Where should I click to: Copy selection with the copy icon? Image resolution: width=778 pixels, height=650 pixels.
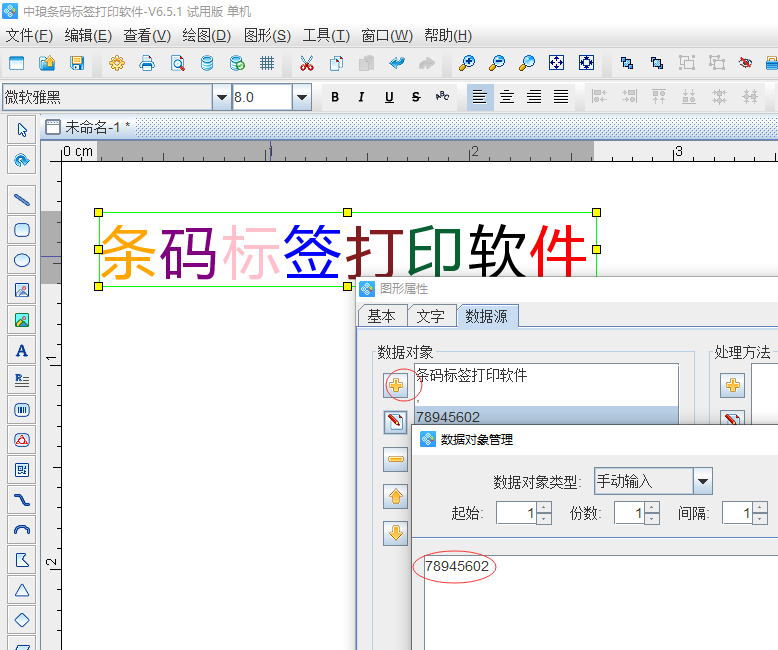pos(336,63)
